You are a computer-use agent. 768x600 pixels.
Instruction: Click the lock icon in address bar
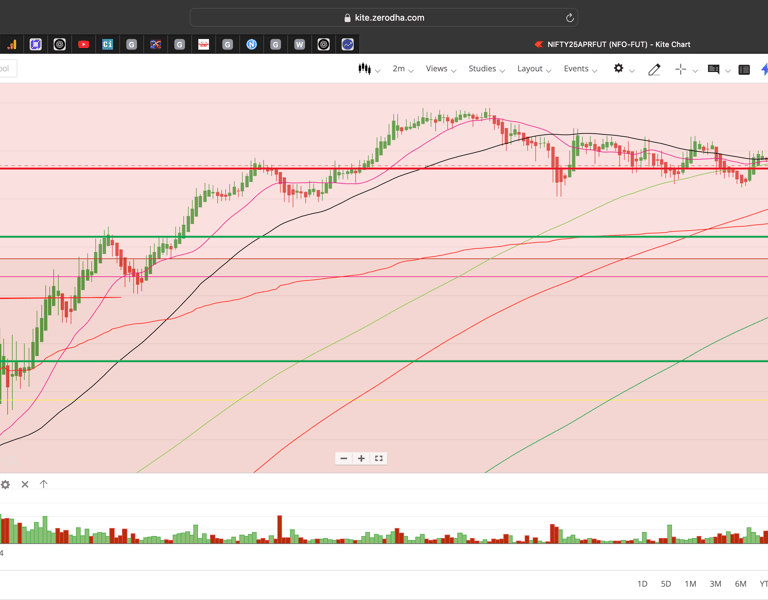coord(347,18)
